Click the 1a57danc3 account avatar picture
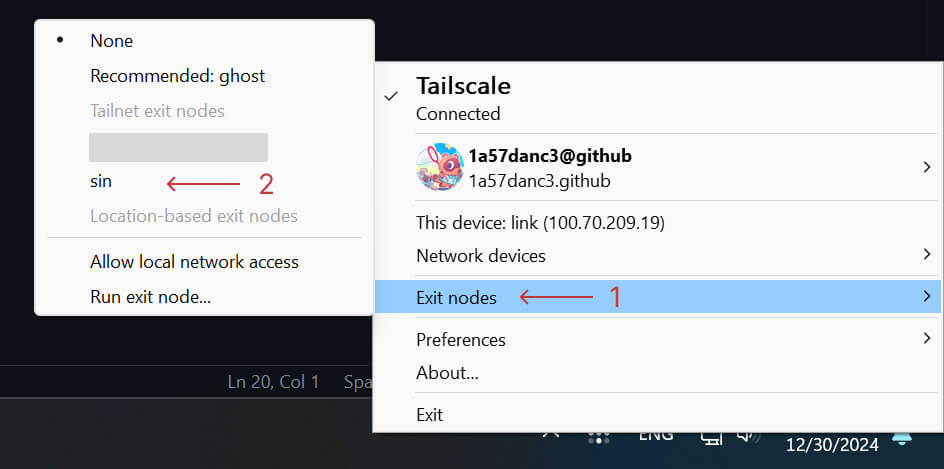The height and width of the screenshot is (469, 944). 439,167
